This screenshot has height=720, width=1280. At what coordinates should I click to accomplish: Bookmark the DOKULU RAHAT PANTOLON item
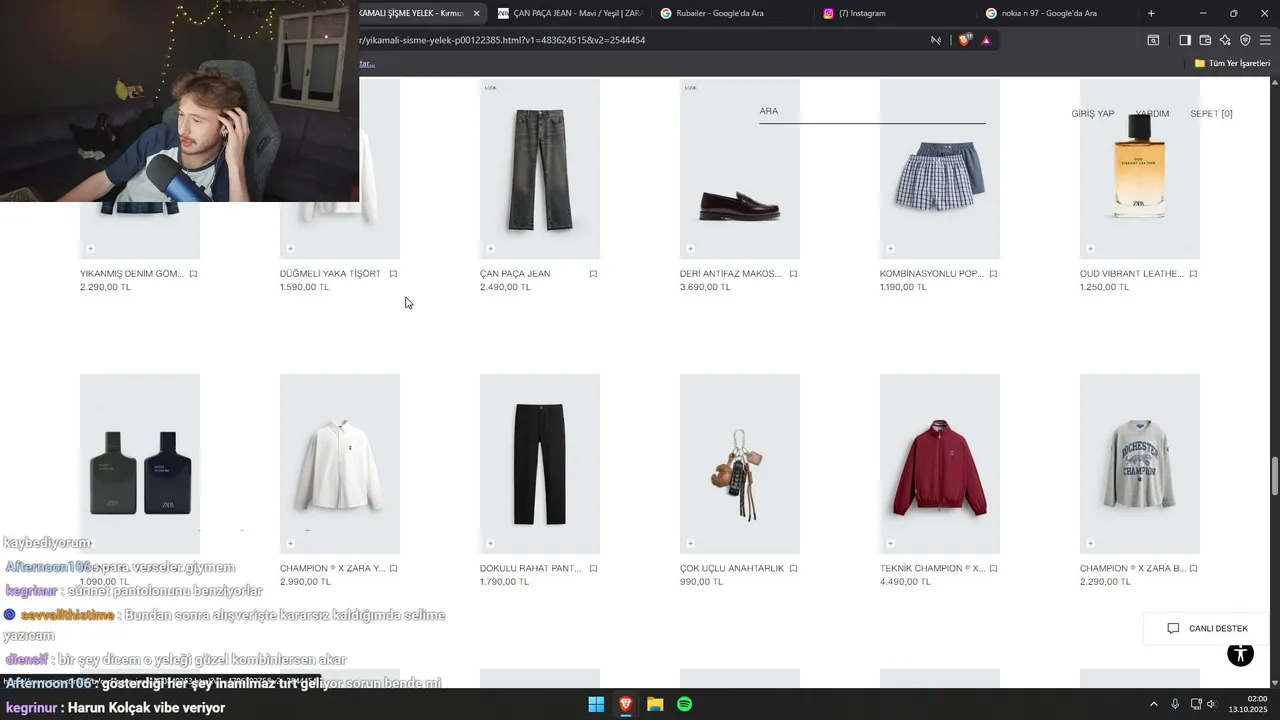[593, 569]
